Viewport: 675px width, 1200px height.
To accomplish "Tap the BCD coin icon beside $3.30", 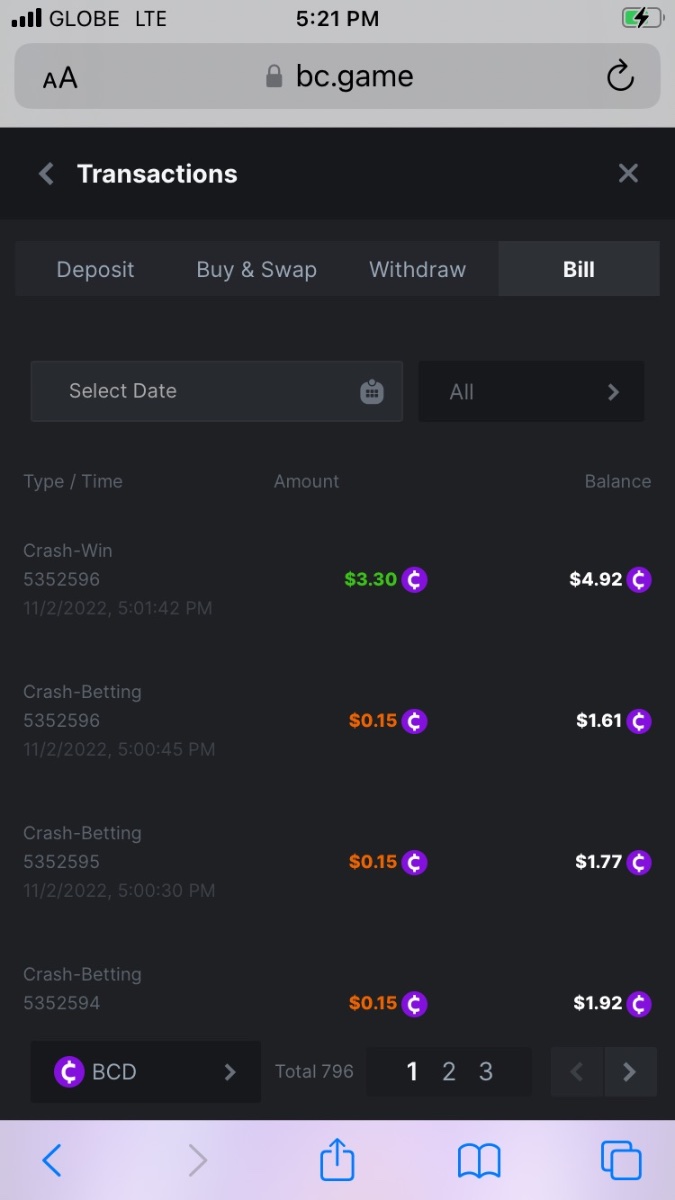I will point(415,580).
